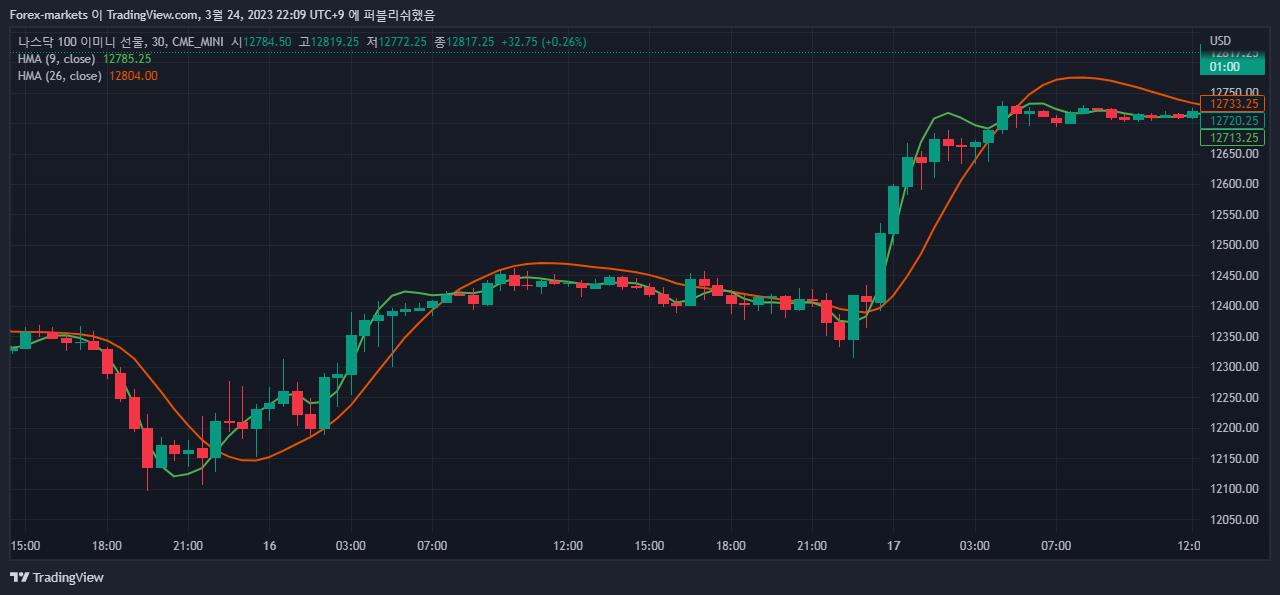Click the Forex-markets publish info header text
The image size is (1280, 595).
pos(223,15)
